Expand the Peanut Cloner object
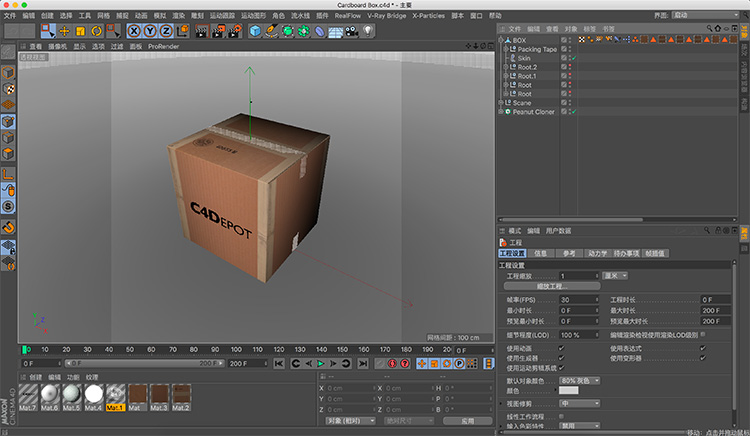Viewport: 750px width, 436px height. [x=501, y=111]
